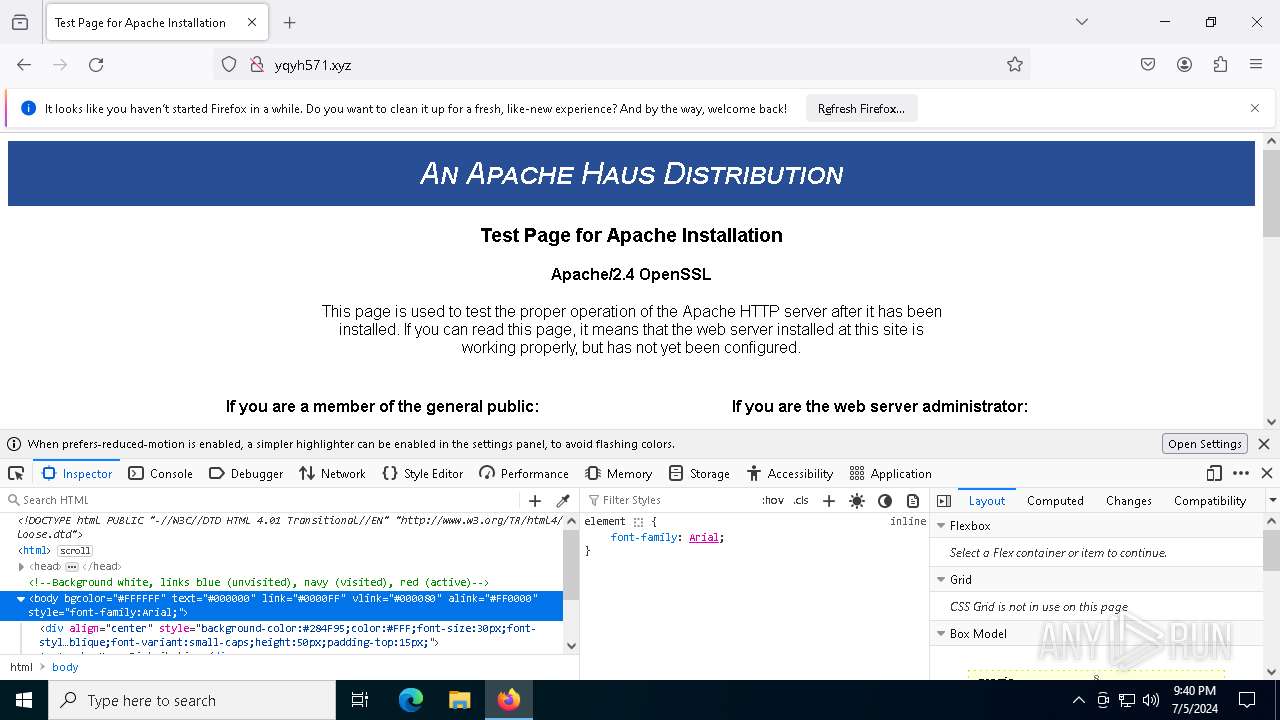1280x720 pixels.
Task: Select the Changes sidebar tab
Action: (1128, 500)
